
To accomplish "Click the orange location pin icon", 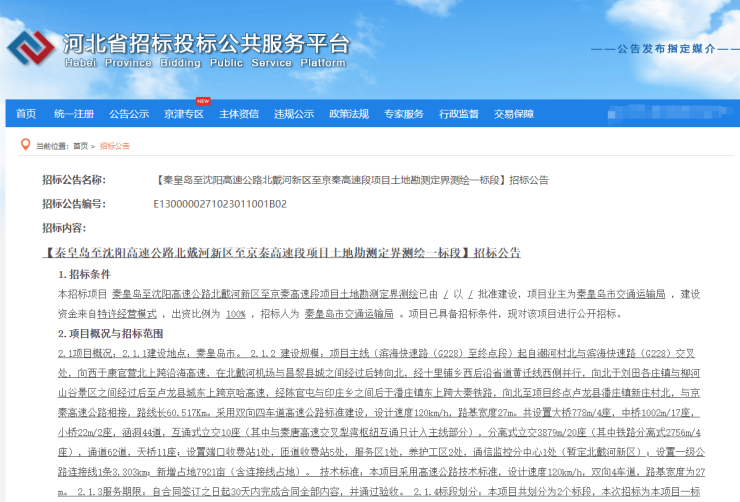I will click(25, 145).
